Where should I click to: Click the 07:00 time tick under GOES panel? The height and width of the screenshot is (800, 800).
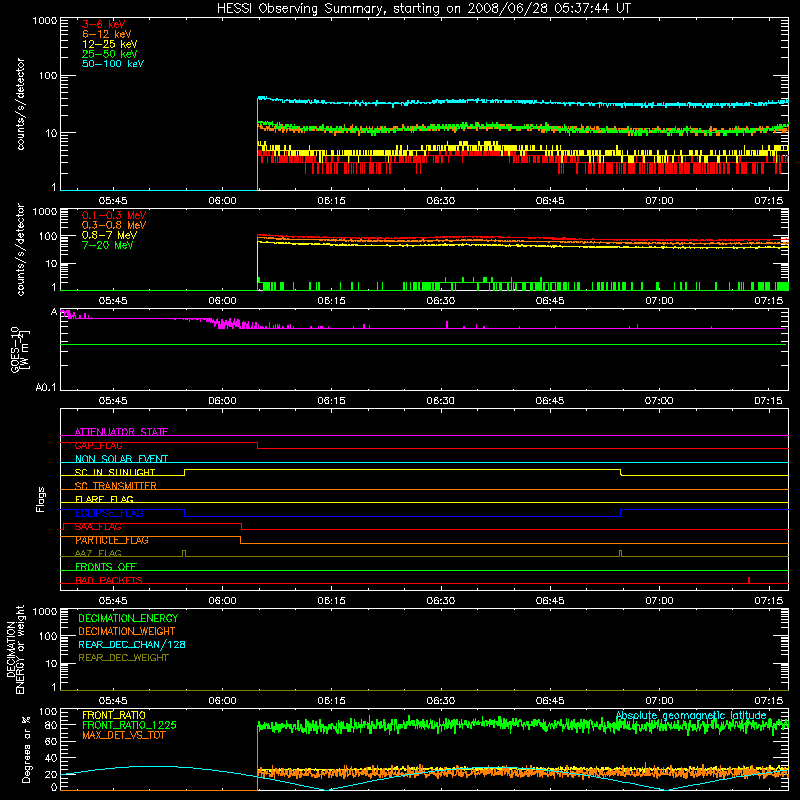[x=659, y=401]
